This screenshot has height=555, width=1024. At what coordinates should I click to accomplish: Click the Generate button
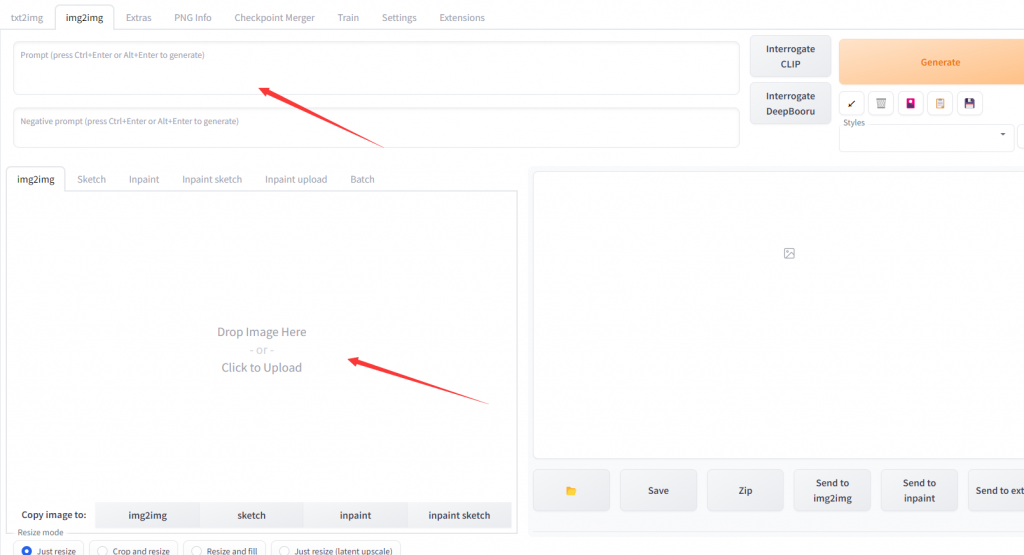coord(932,62)
